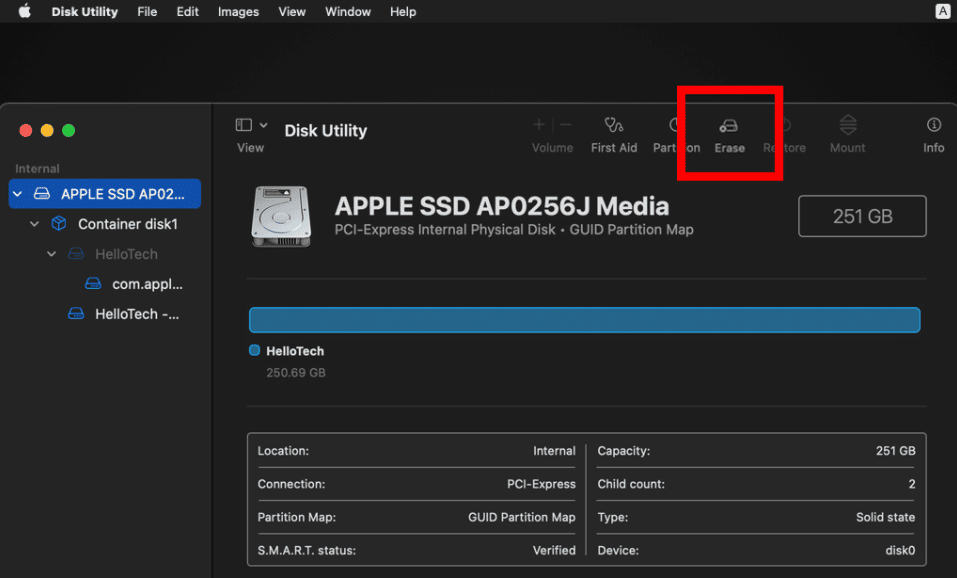Click the APPLE SSD AP0256J Media title
957x578 pixels.
(x=502, y=206)
